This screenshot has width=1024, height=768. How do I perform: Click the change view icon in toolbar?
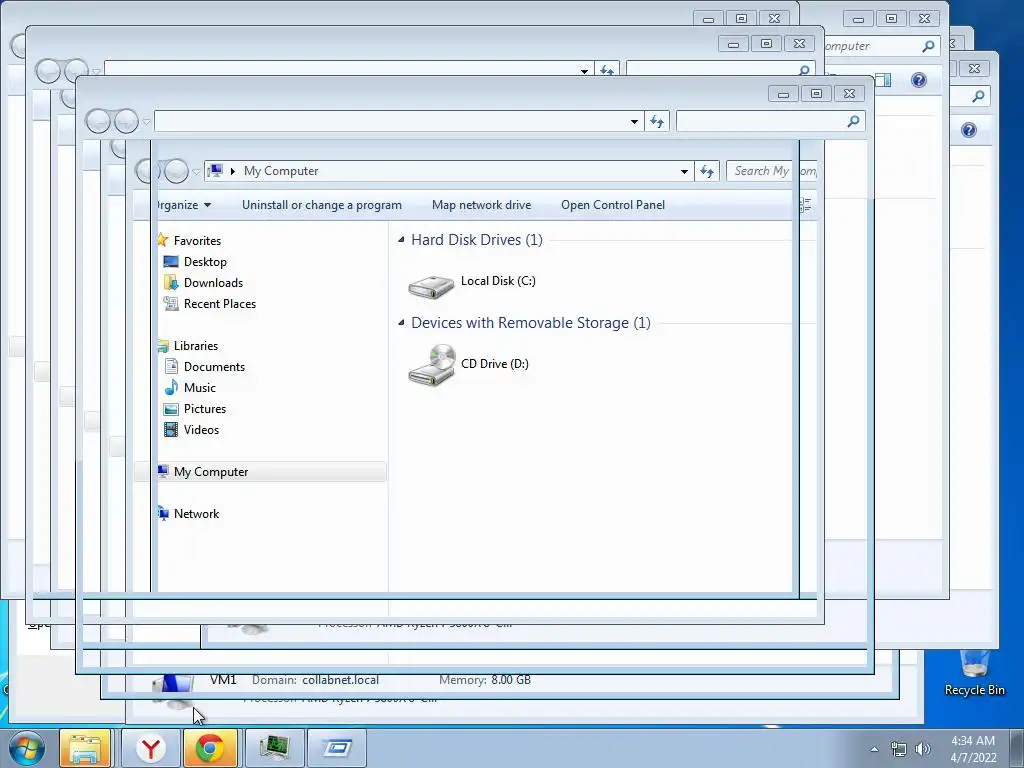(806, 205)
